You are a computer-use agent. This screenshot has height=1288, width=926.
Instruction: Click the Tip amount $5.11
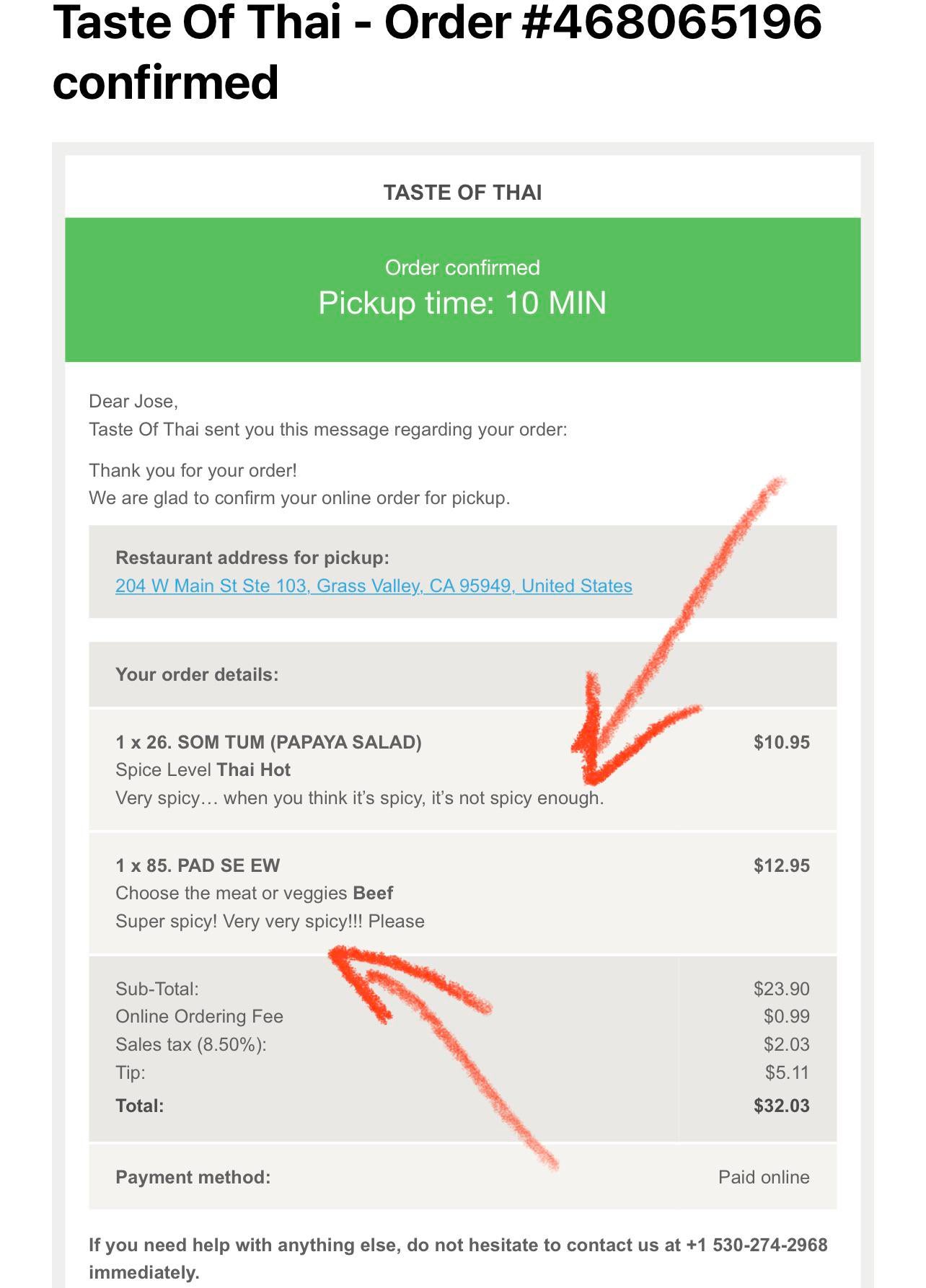[x=787, y=1072]
